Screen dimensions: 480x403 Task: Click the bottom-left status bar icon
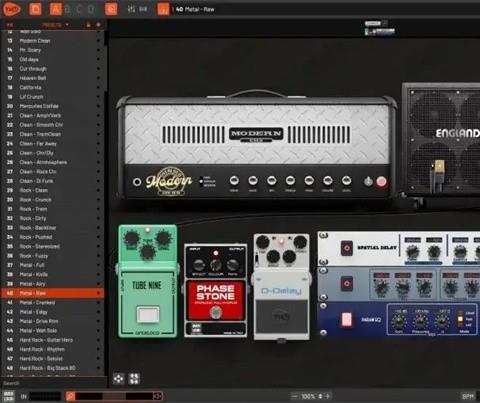coord(9,396)
